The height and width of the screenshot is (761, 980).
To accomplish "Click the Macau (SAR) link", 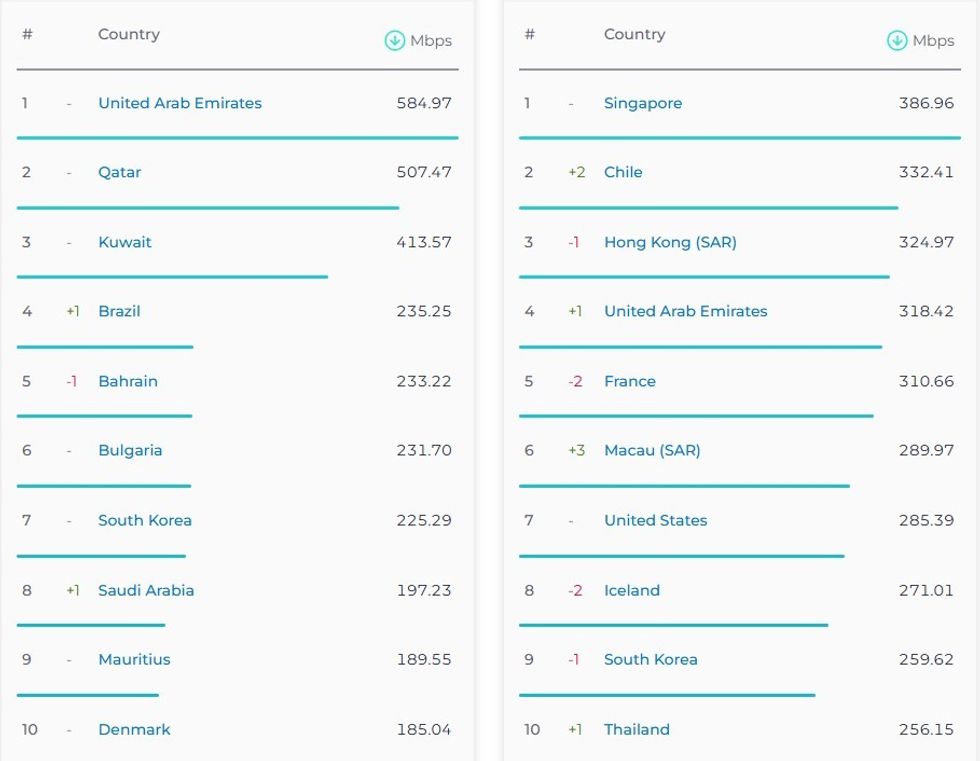I will [x=652, y=450].
